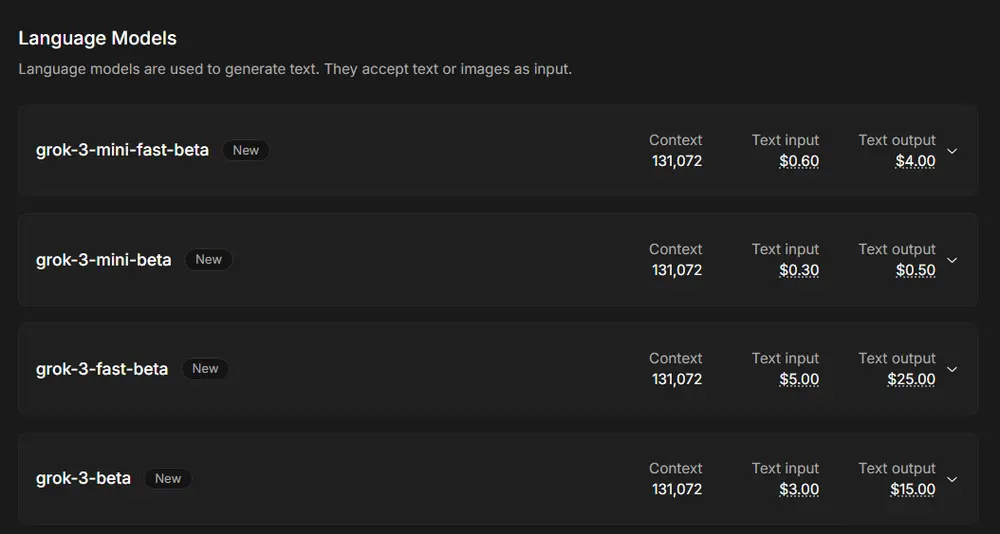Screen dimensions: 1000x534
Task: Click the grok-3-beta model name
Action: (83, 478)
